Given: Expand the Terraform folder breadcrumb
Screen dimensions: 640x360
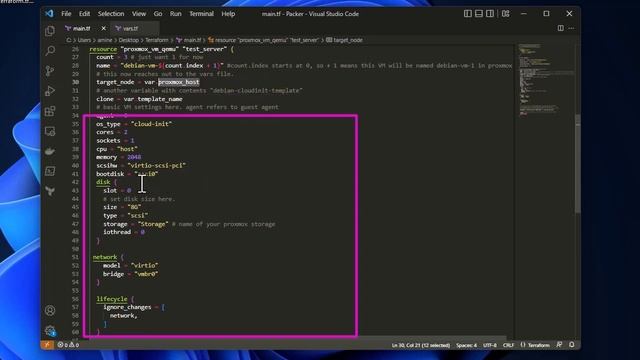Looking at the screenshot, I should click(157, 40).
